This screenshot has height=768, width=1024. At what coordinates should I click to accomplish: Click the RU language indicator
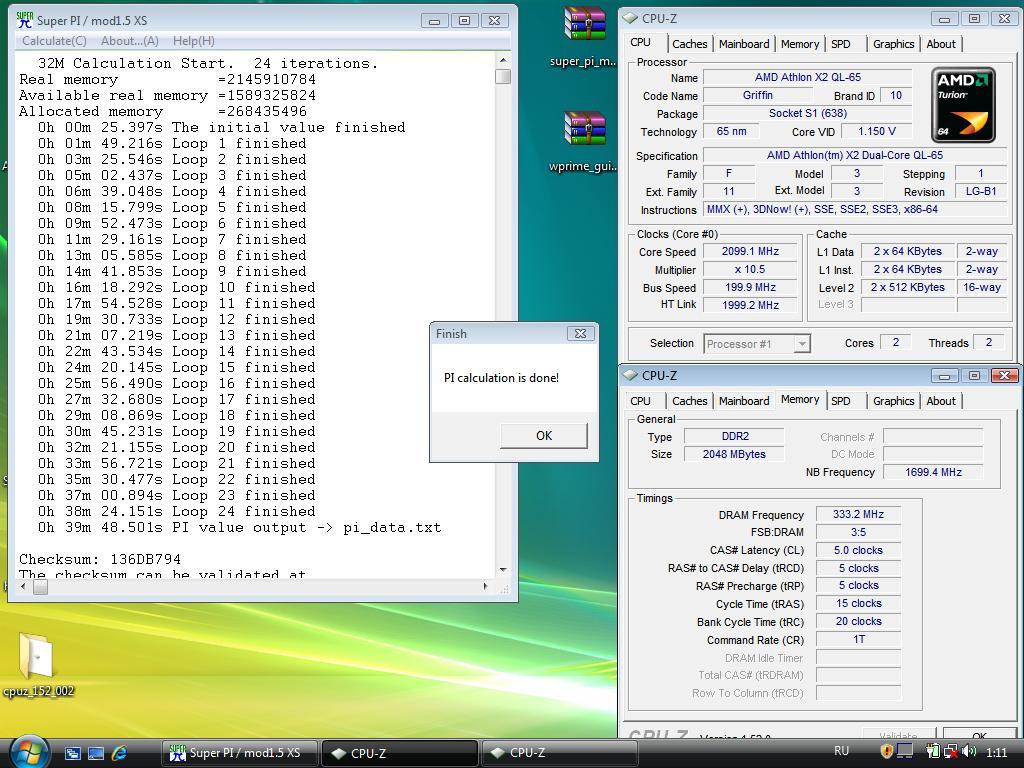(x=842, y=751)
